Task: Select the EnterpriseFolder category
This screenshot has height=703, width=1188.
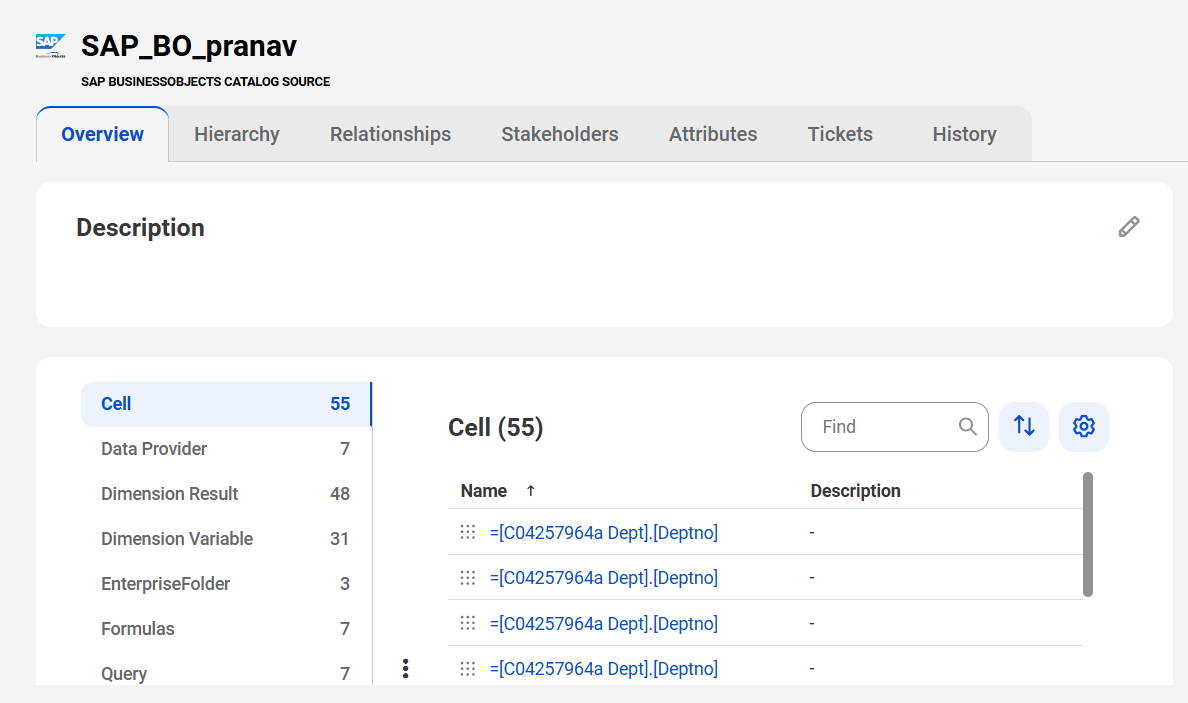Action: pyautogui.click(x=226, y=583)
